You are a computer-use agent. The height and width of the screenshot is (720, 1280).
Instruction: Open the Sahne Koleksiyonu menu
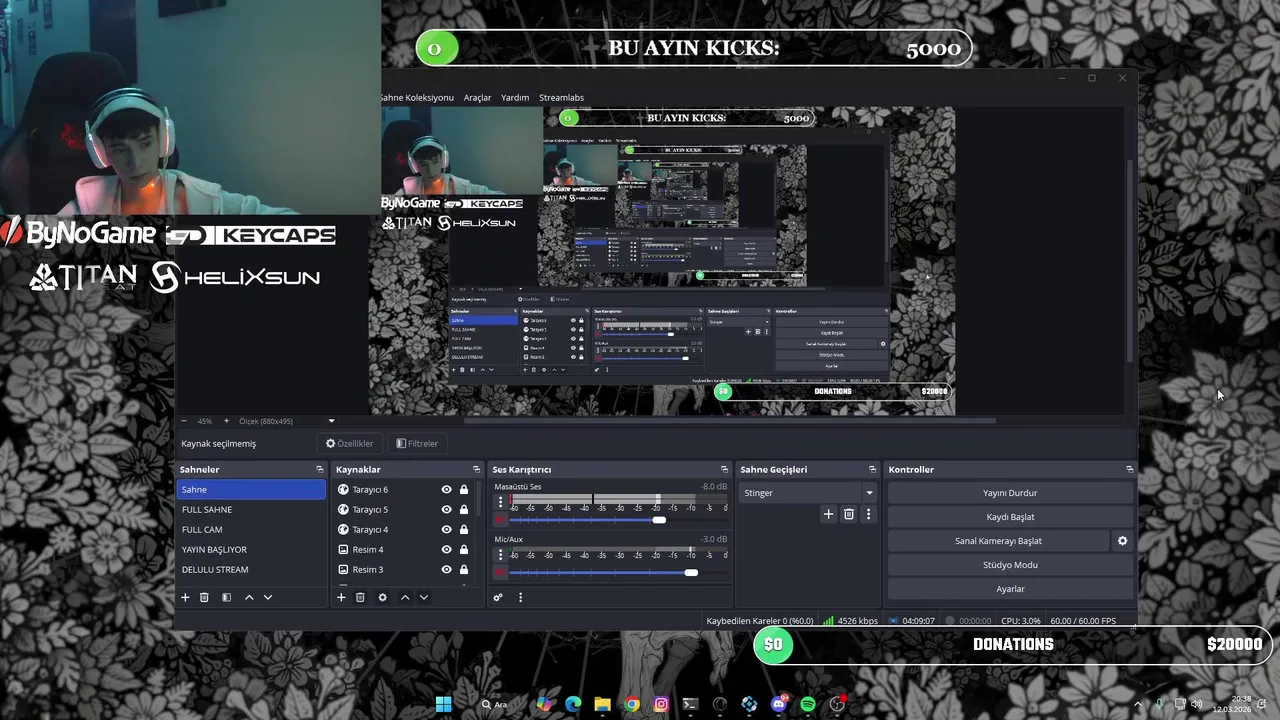[x=417, y=97]
